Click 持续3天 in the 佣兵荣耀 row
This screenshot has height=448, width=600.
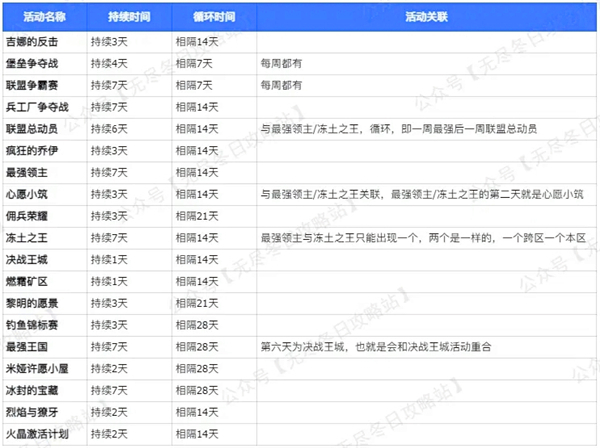pyautogui.click(x=109, y=216)
